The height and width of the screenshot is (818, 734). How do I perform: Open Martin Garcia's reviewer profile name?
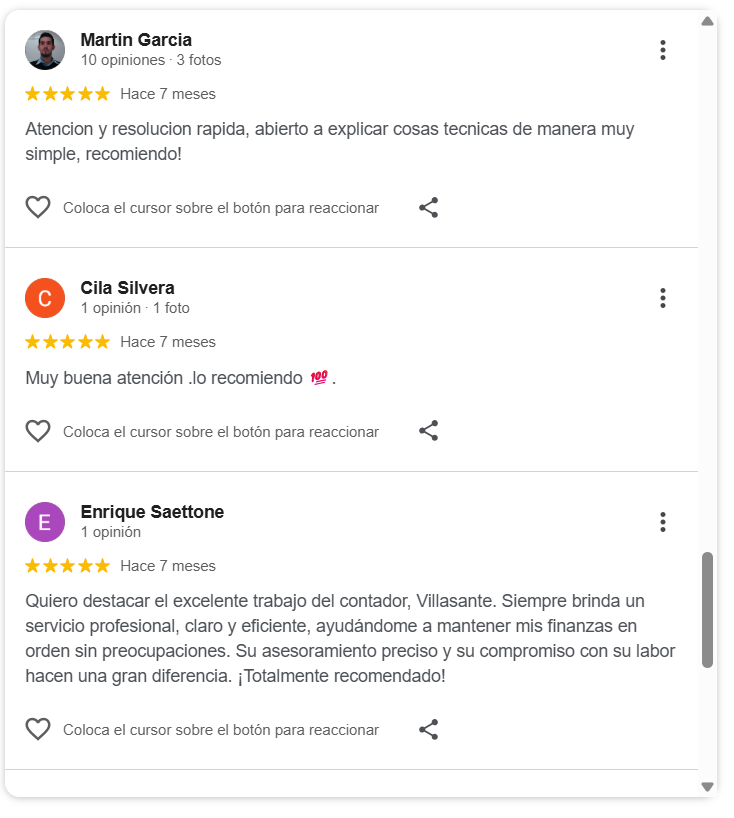click(x=136, y=40)
